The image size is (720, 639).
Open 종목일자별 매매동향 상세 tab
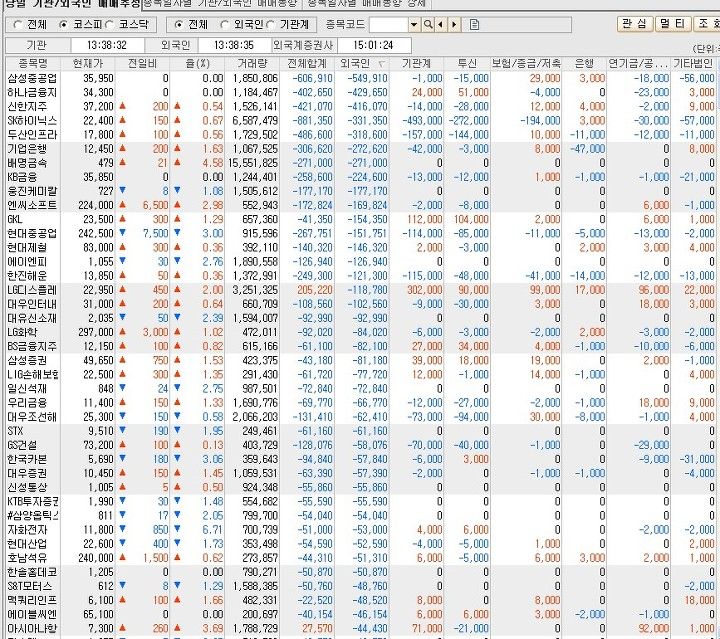coord(366,4)
